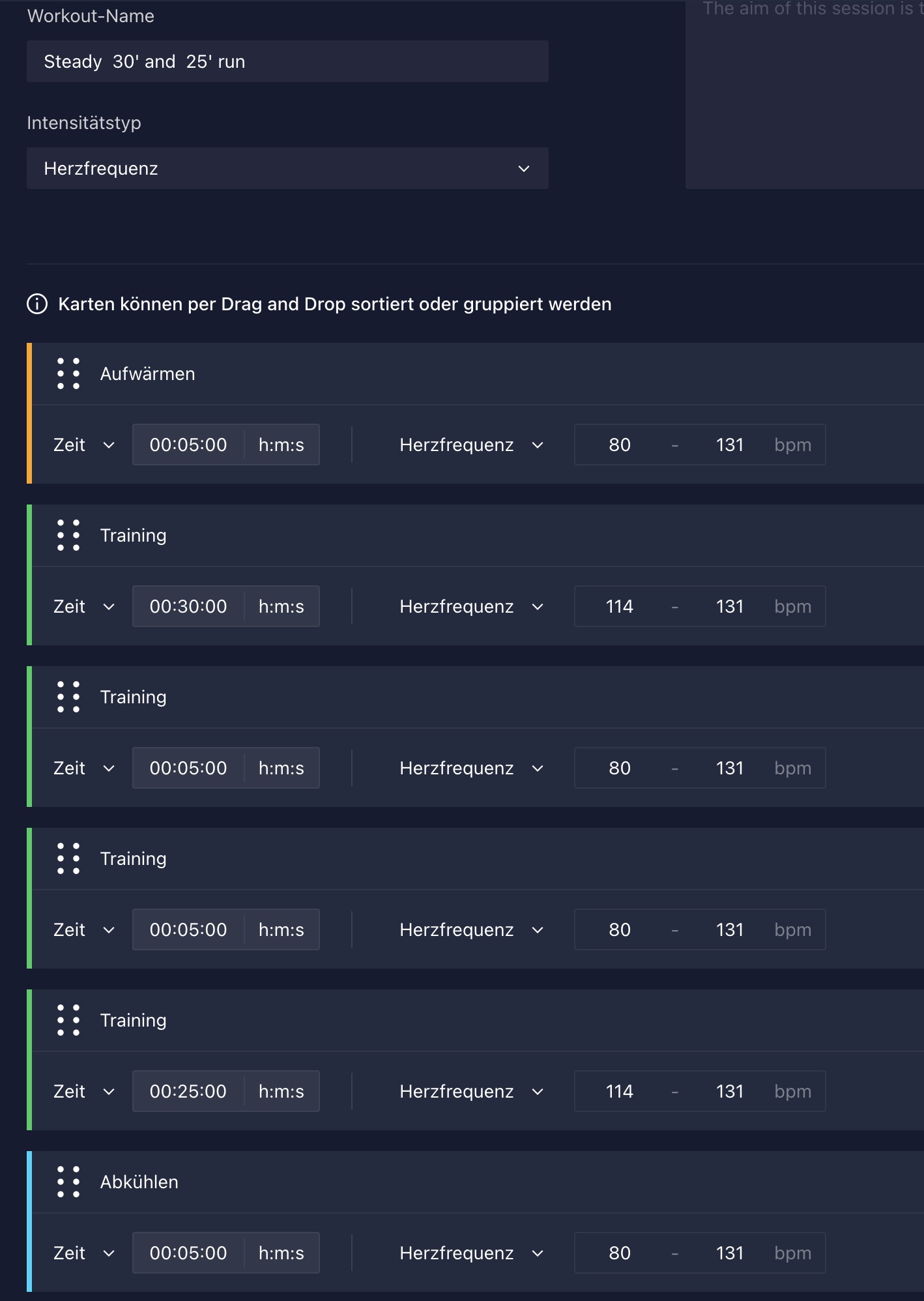Click the 80 minimum bpm field in Aufwärmen
924x1301 pixels.
619,445
